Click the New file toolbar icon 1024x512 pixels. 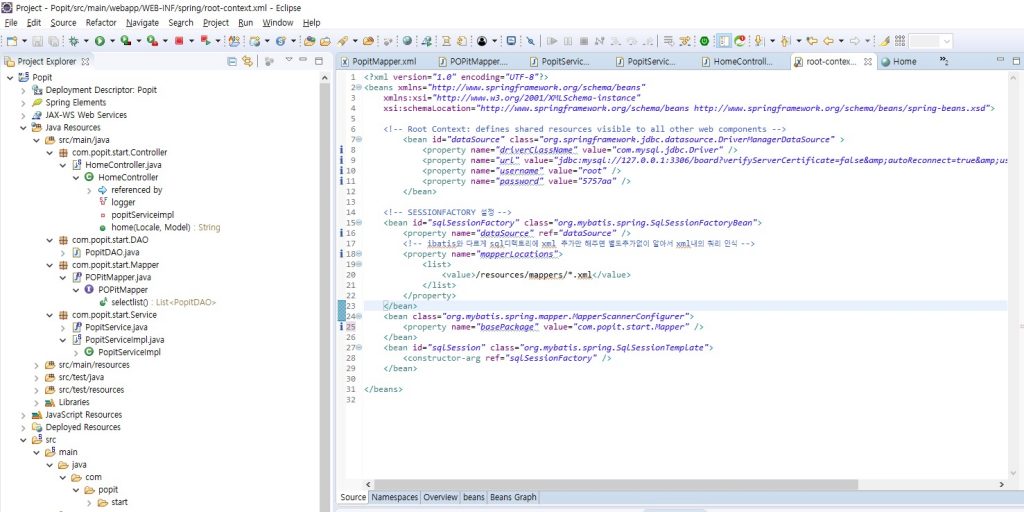coord(12,41)
